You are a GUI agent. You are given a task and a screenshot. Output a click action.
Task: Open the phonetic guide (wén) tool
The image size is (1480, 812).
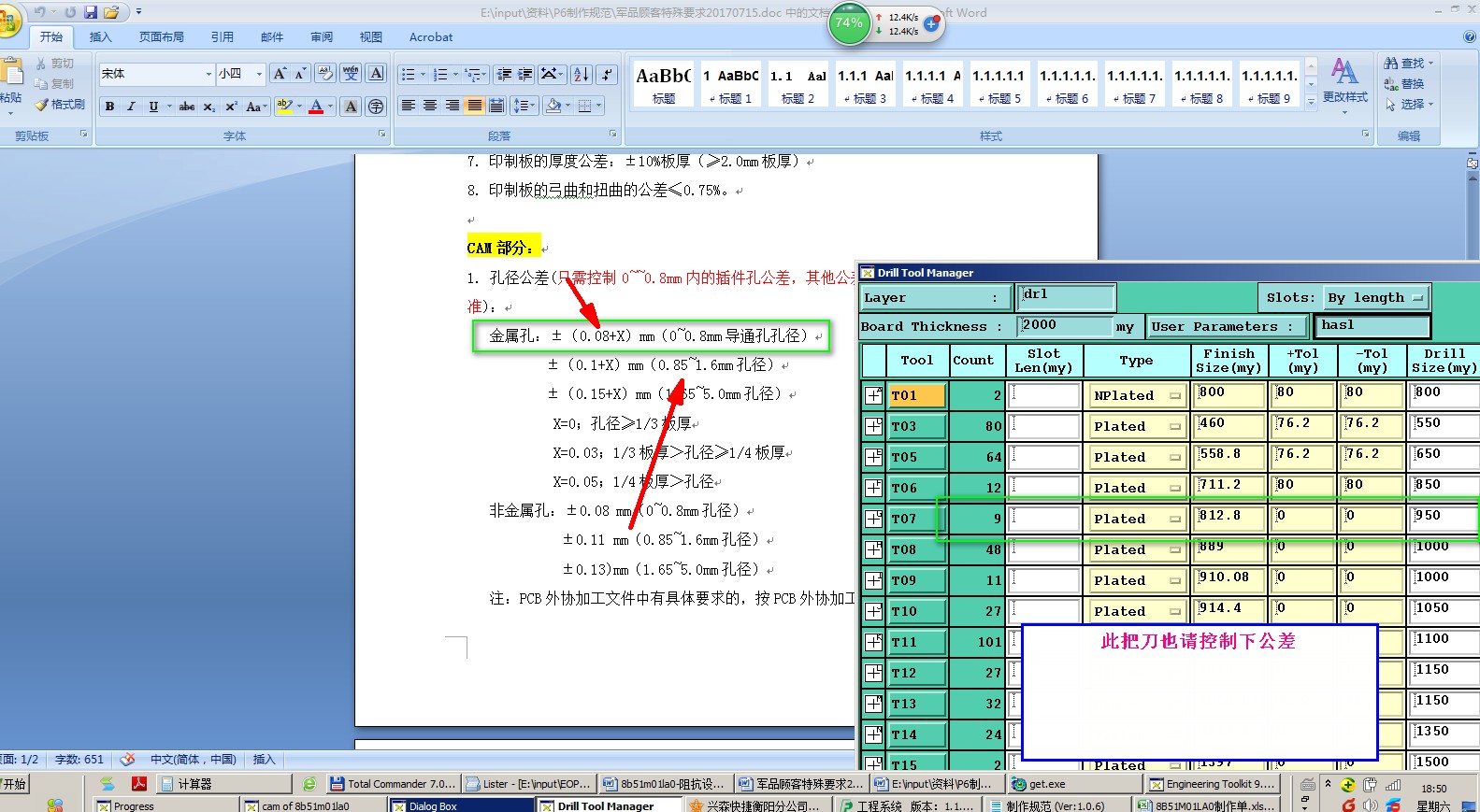[x=351, y=74]
